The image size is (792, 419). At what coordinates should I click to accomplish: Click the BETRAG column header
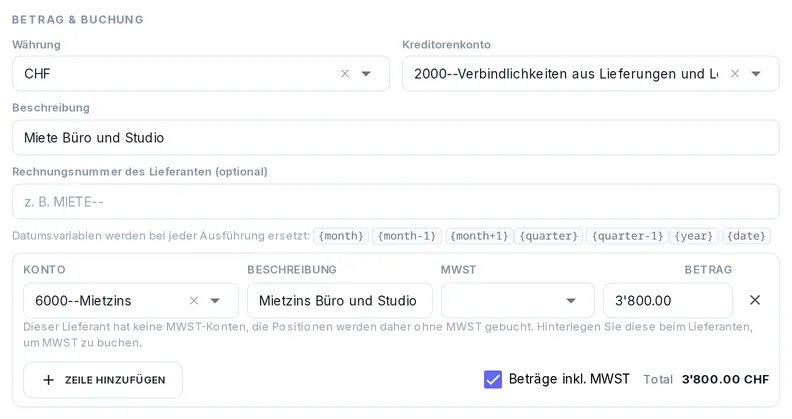pos(708,270)
